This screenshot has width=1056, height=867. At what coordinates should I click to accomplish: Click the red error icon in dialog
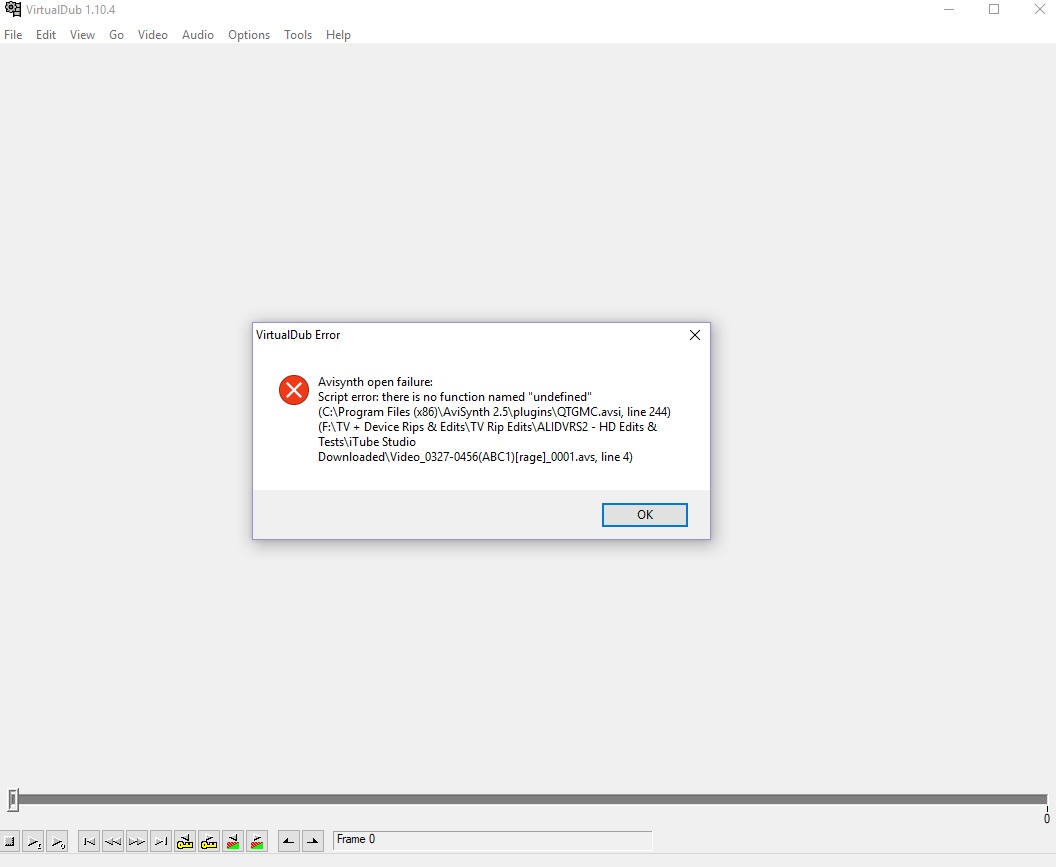point(294,390)
